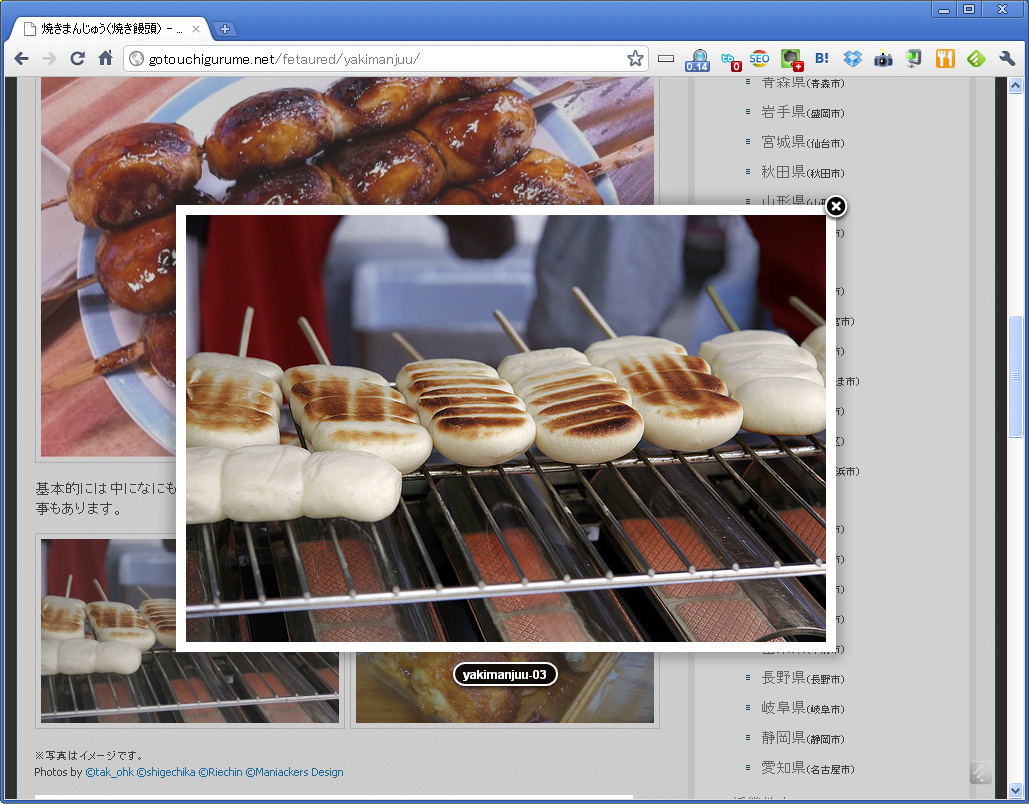
Task: Bookmark this page with the star icon
Action: 635,59
